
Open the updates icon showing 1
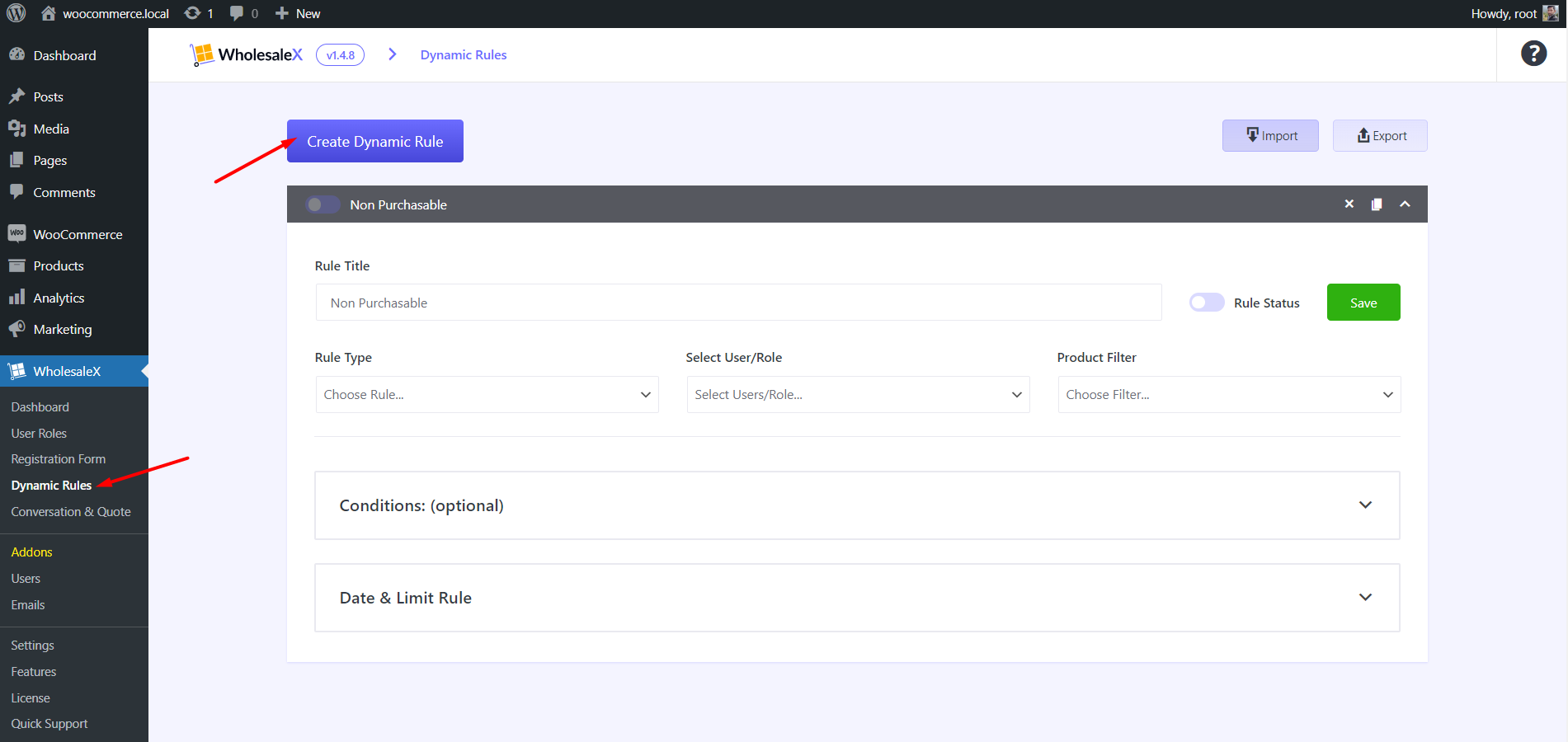tap(192, 13)
